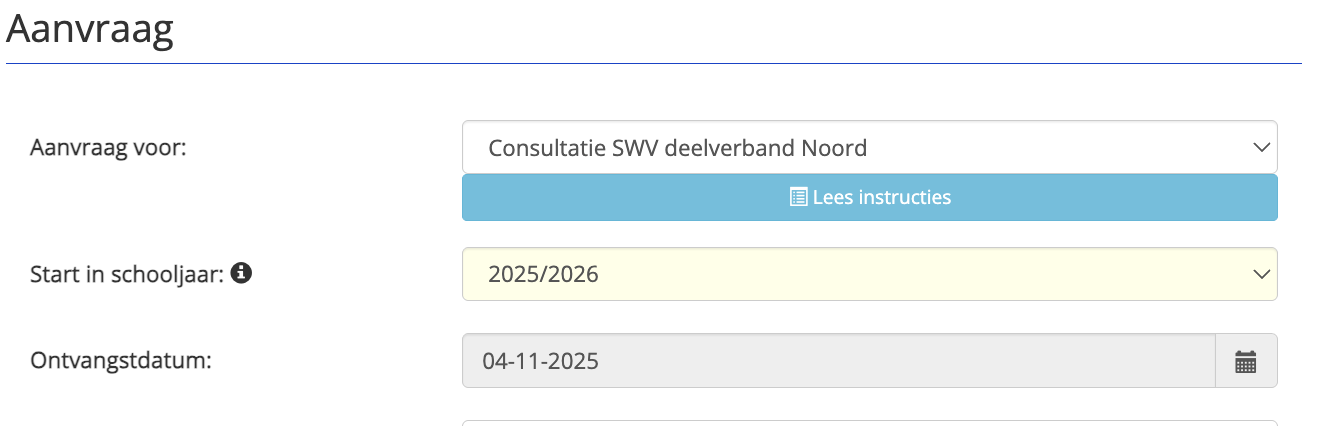1328x426 pixels.
Task: Open the calendar picker icon for Ontvangstdatum
Action: [1245, 361]
